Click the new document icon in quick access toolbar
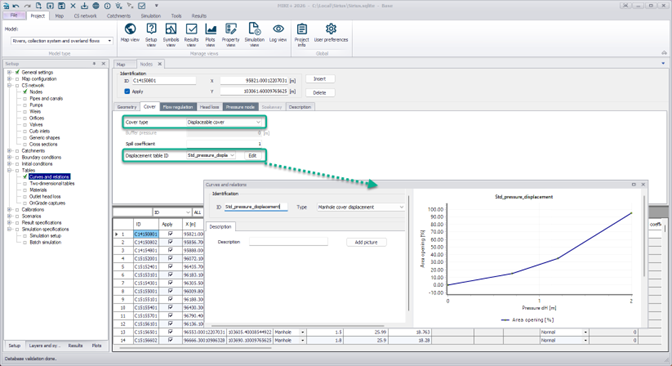The width and height of the screenshot is (672, 366). (x=39, y=6)
